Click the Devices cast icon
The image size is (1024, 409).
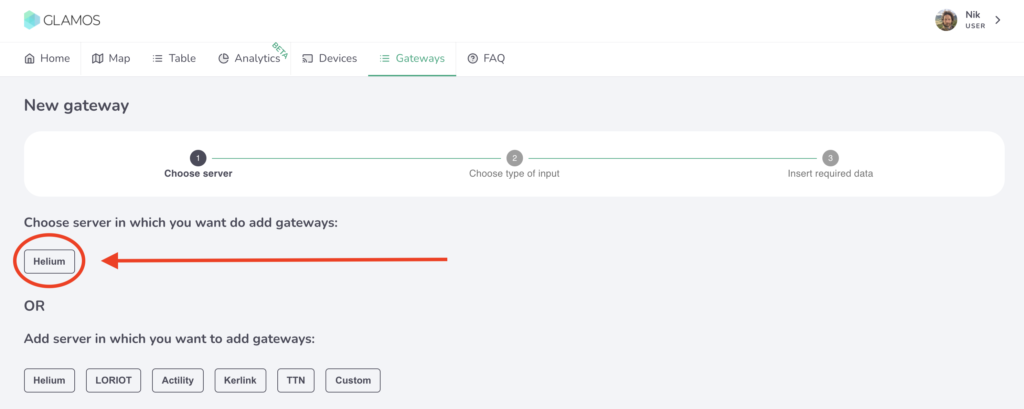coord(308,58)
